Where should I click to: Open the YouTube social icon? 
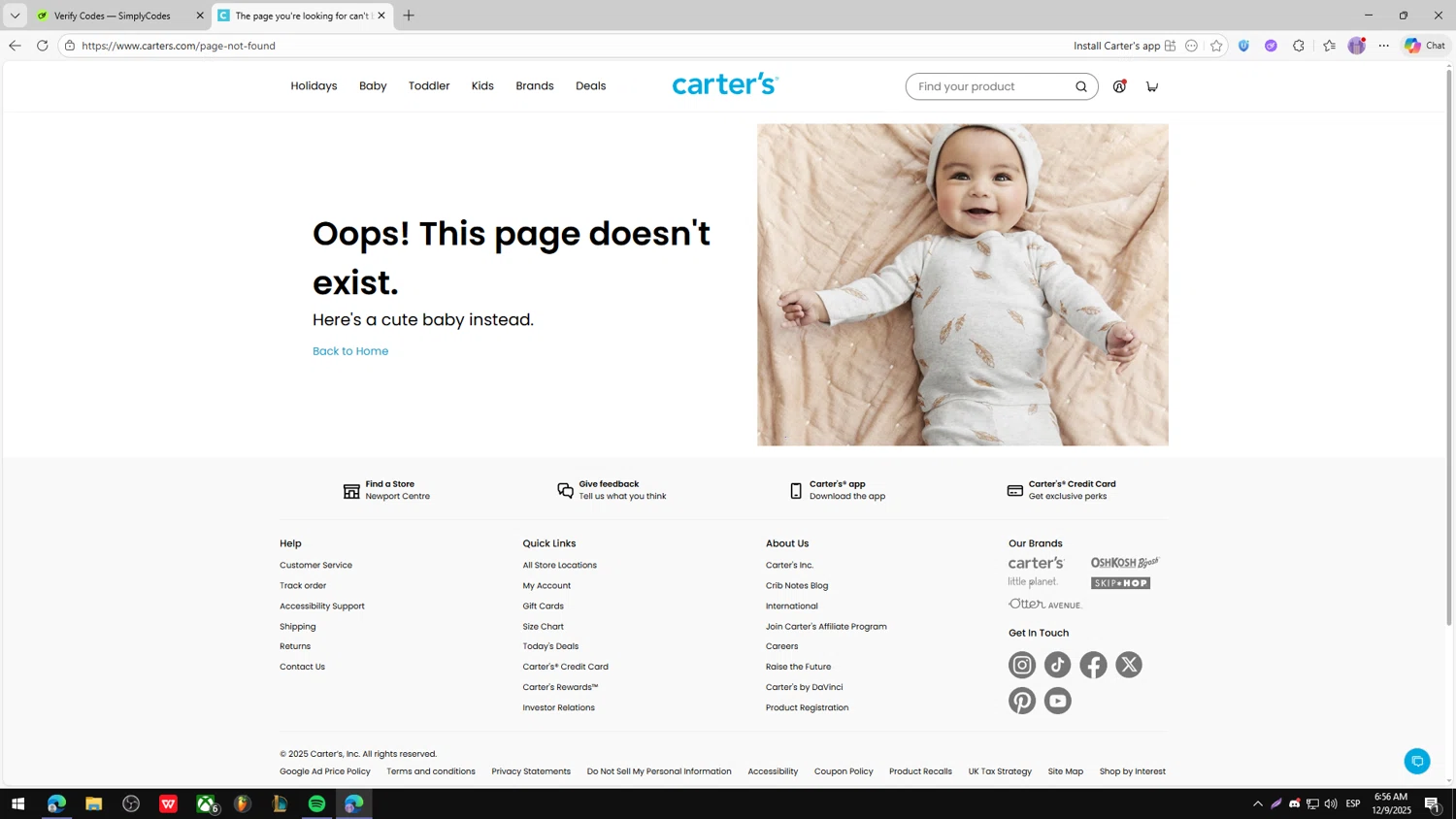pos(1058,701)
